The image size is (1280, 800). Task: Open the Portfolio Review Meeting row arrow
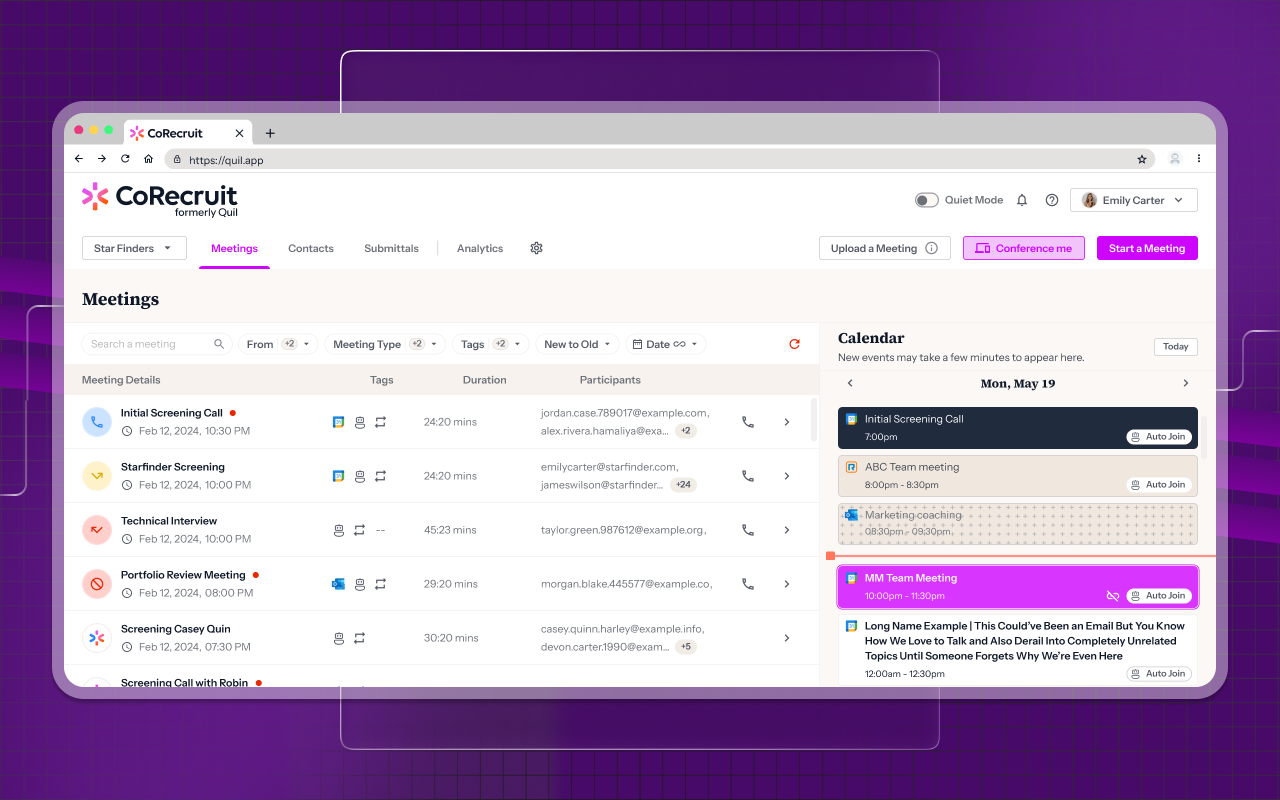[787, 584]
